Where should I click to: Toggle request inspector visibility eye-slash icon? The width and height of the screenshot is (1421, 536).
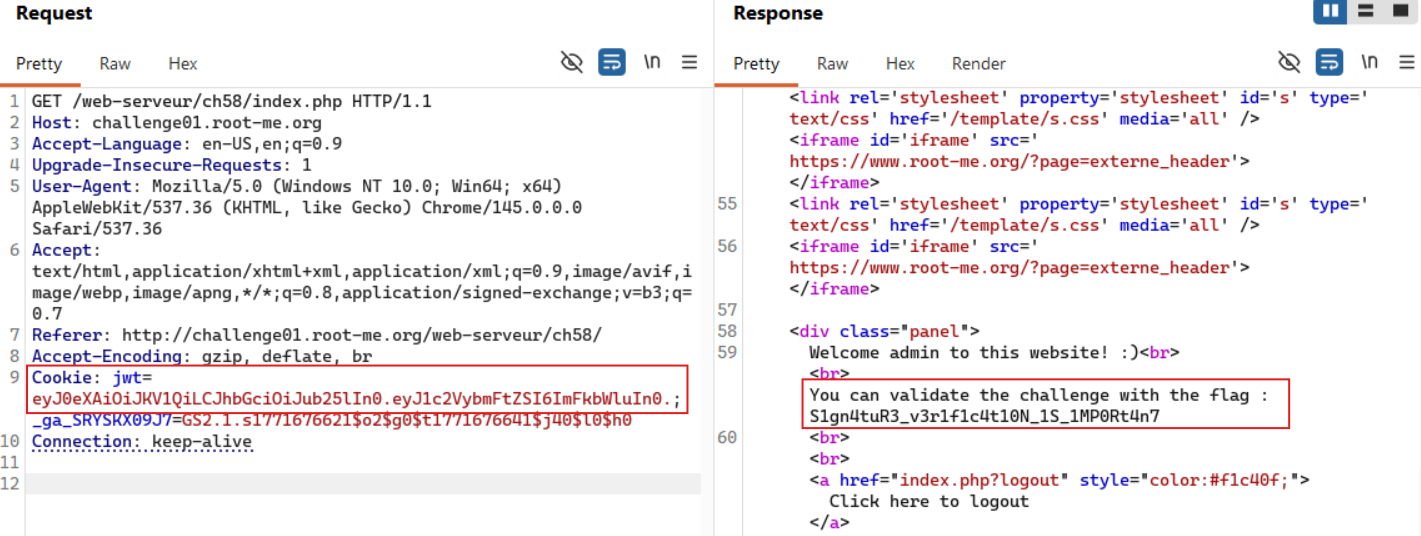click(x=571, y=62)
